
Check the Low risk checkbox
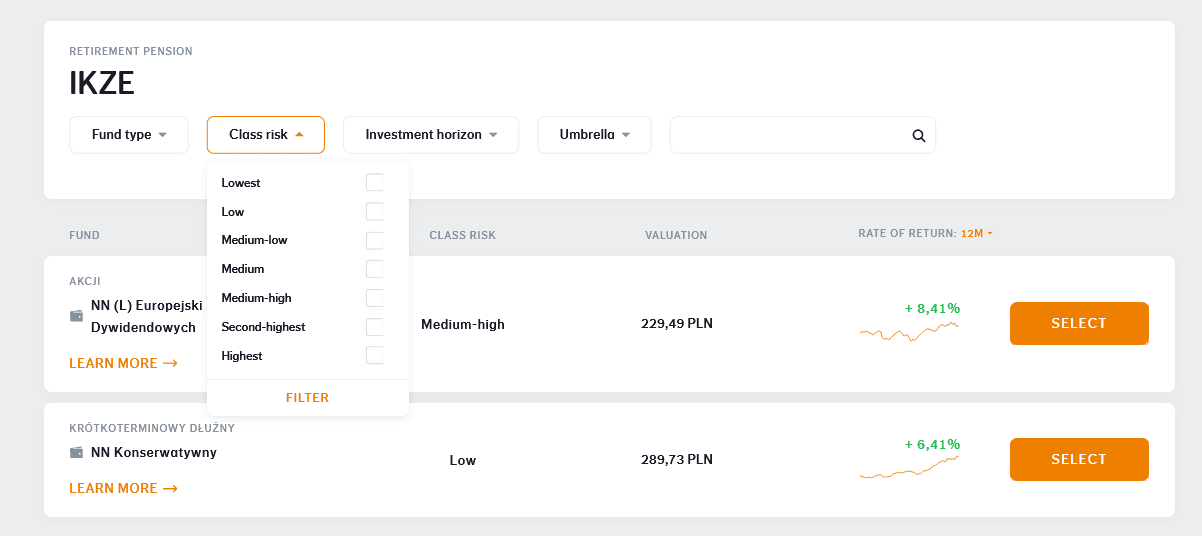(374, 212)
